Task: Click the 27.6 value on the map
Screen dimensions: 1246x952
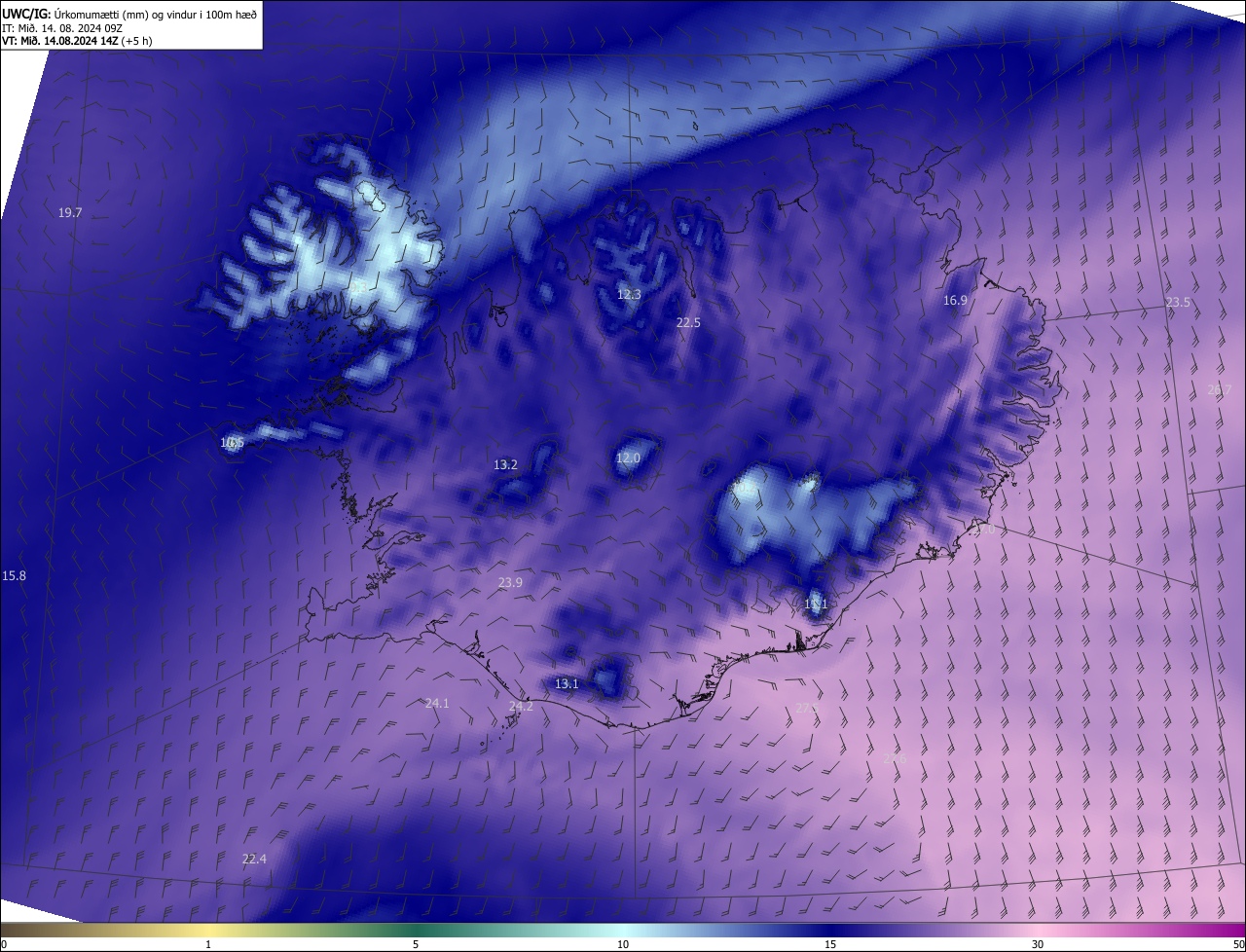Action: (895, 758)
